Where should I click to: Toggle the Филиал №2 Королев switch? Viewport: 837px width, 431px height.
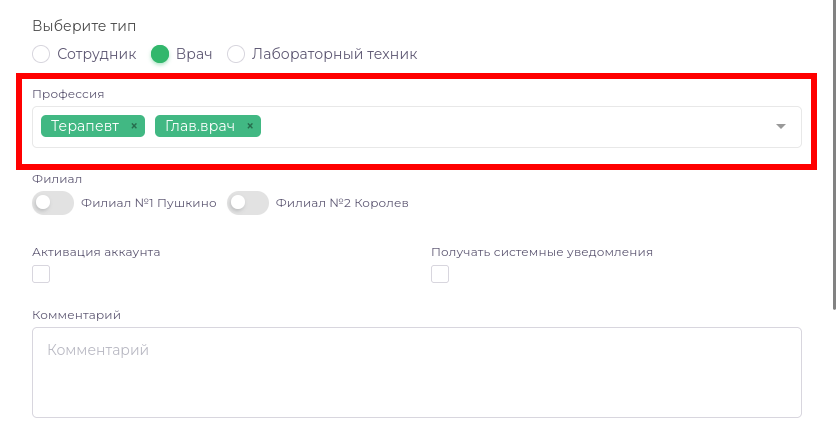248,203
